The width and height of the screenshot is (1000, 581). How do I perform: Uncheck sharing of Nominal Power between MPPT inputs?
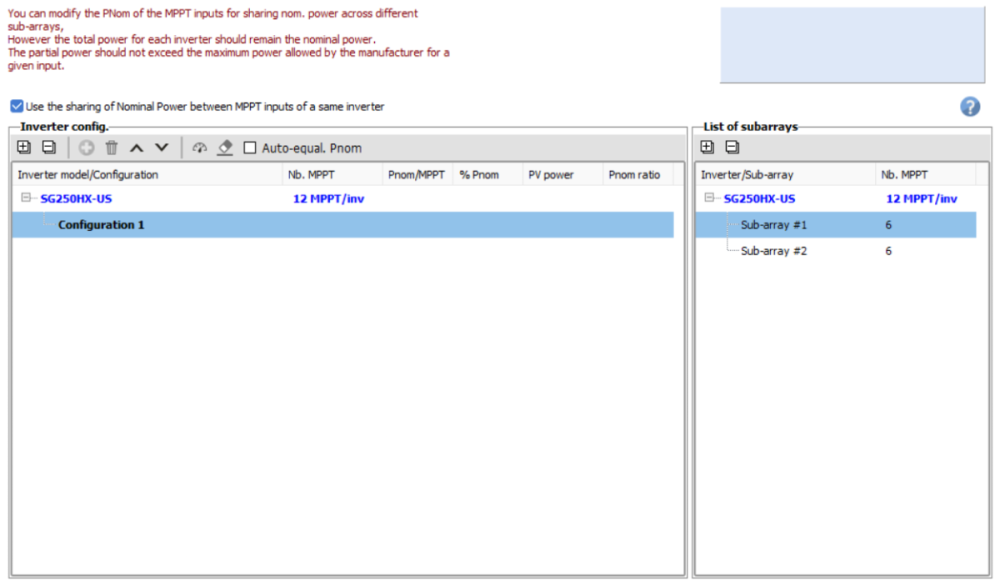pos(17,106)
